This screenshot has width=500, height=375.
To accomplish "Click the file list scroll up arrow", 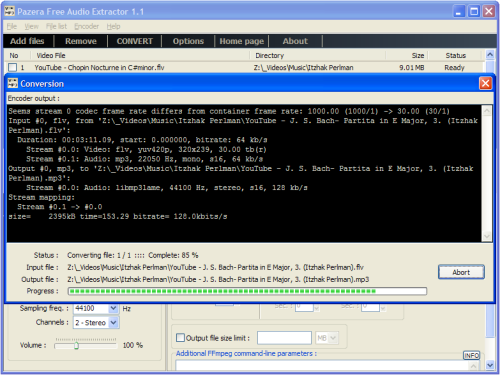I will 490,55.
